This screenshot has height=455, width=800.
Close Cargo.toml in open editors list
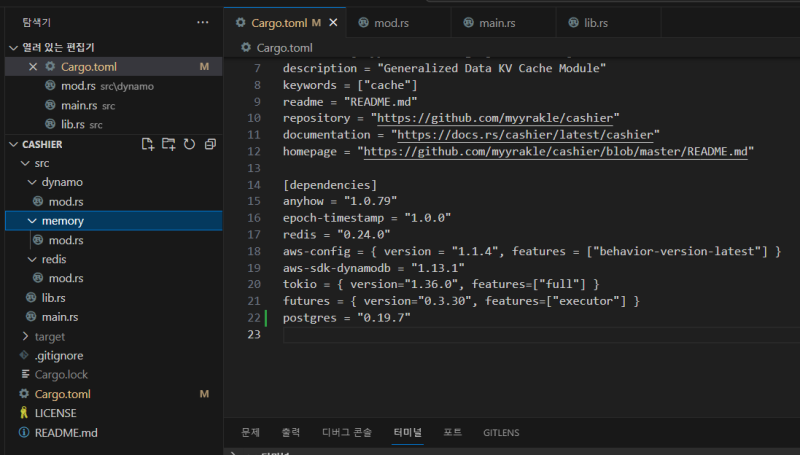pos(33,67)
